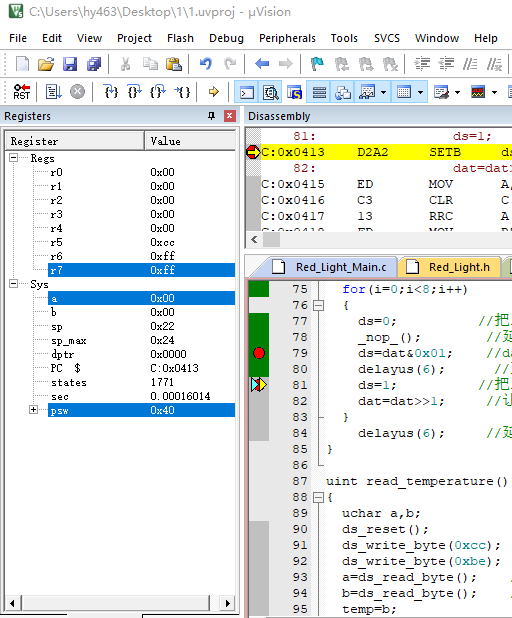The image size is (512, 618).
Task: Insert a bookmark with the flag icon
Action: (x=317, y=63)
